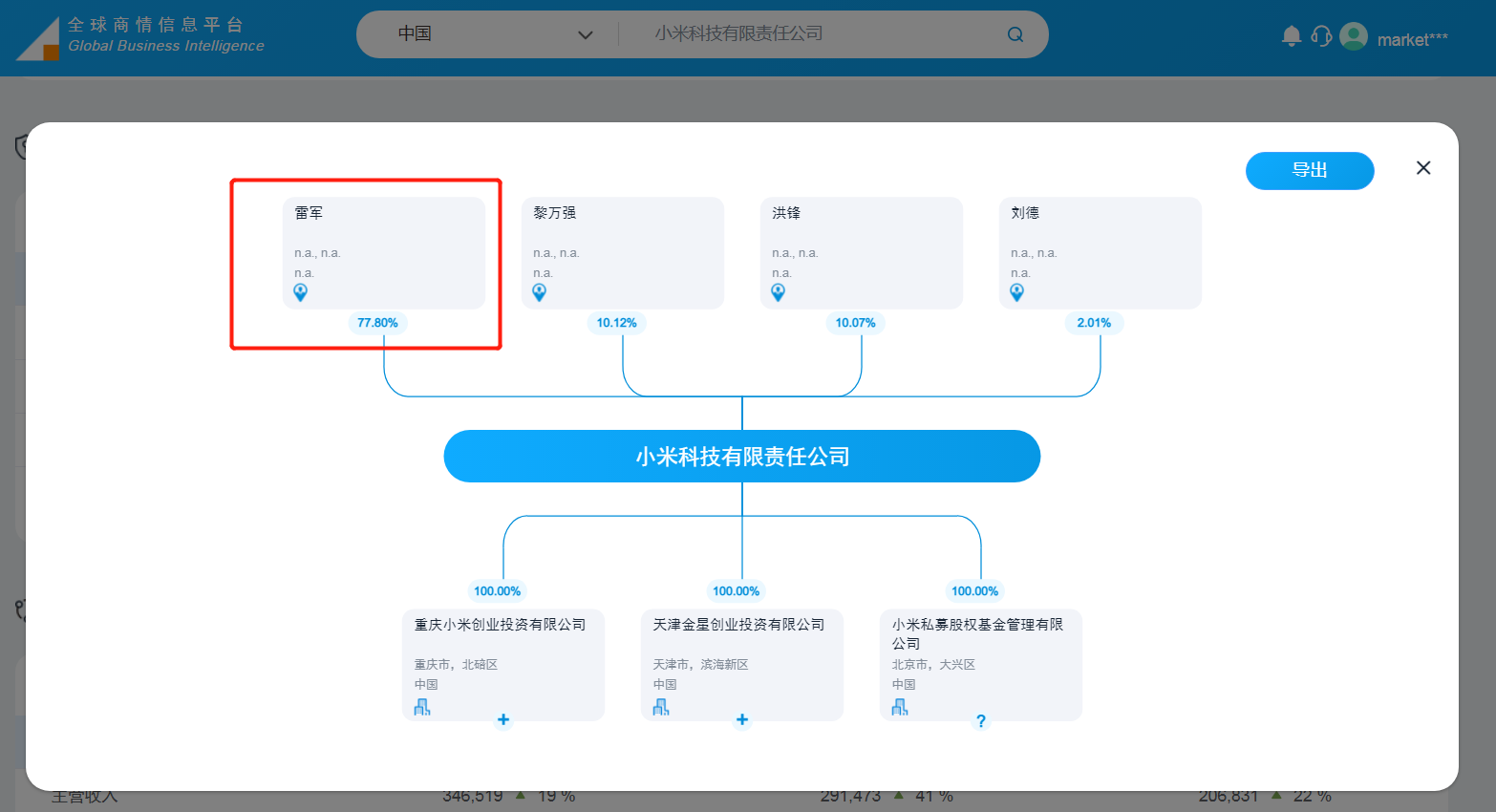
Task: Click building icon on 小米私募股权基金 card
Action: 900,707
